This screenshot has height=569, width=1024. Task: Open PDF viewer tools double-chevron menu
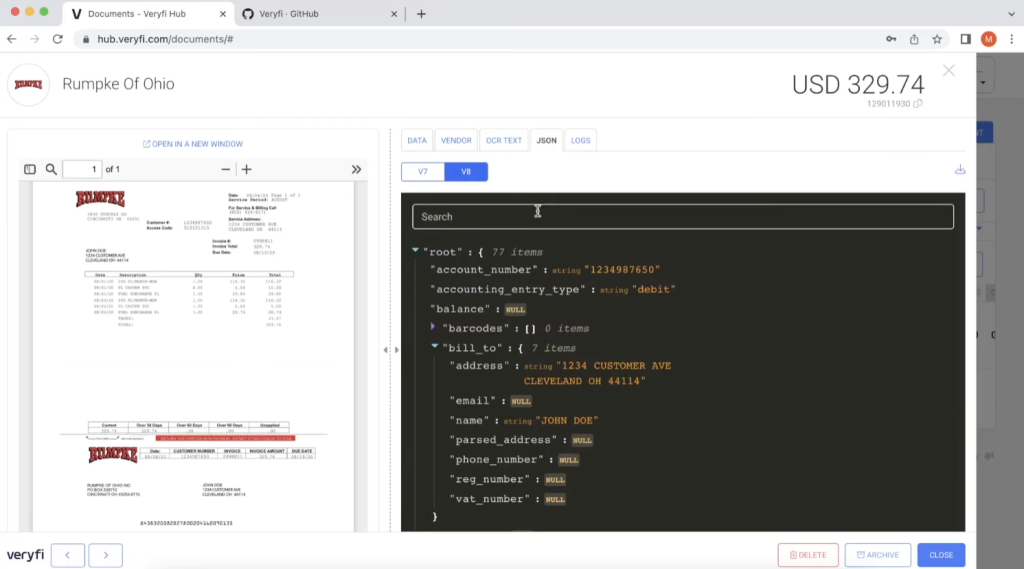click(x=356, y=170)
